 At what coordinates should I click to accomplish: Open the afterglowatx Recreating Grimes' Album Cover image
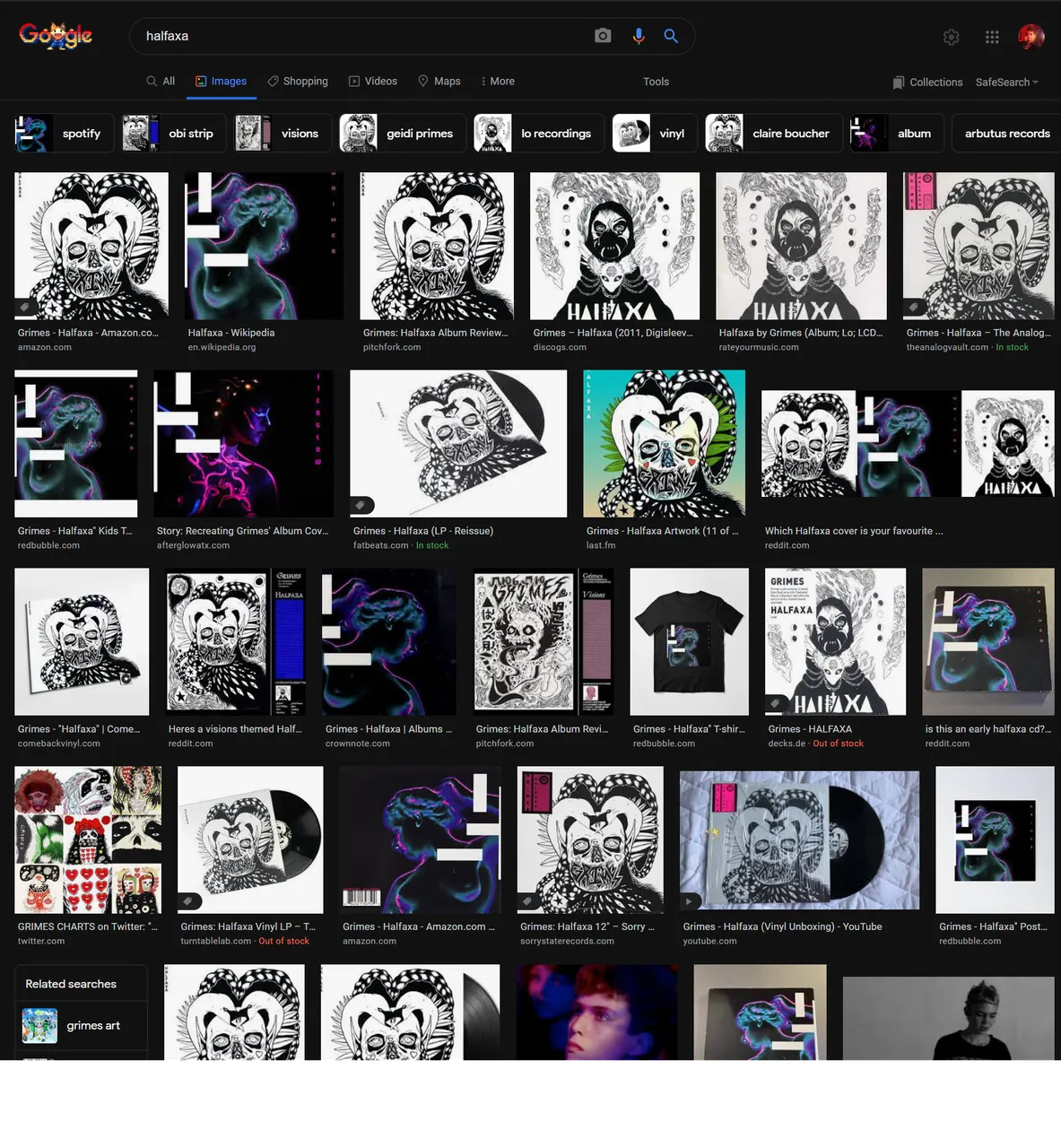pos(243,443)
